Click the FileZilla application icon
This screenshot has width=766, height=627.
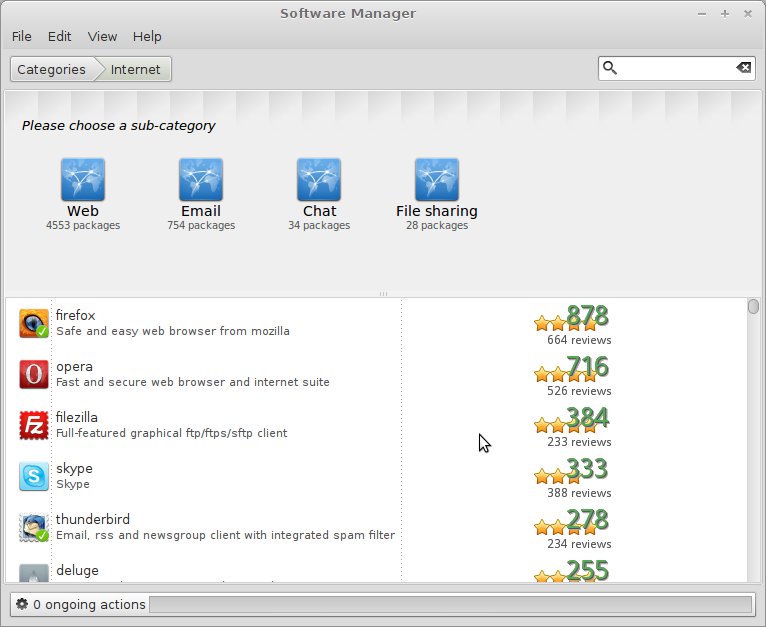[34, 426]
